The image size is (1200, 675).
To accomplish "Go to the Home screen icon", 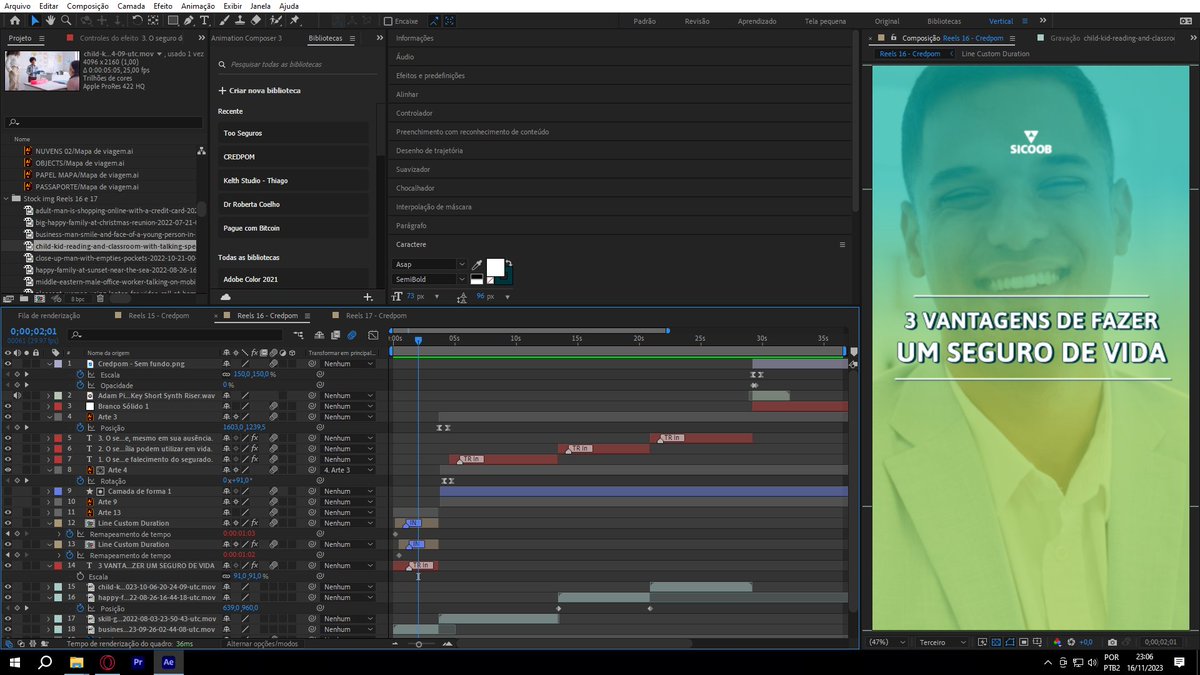I will point(14,20).
